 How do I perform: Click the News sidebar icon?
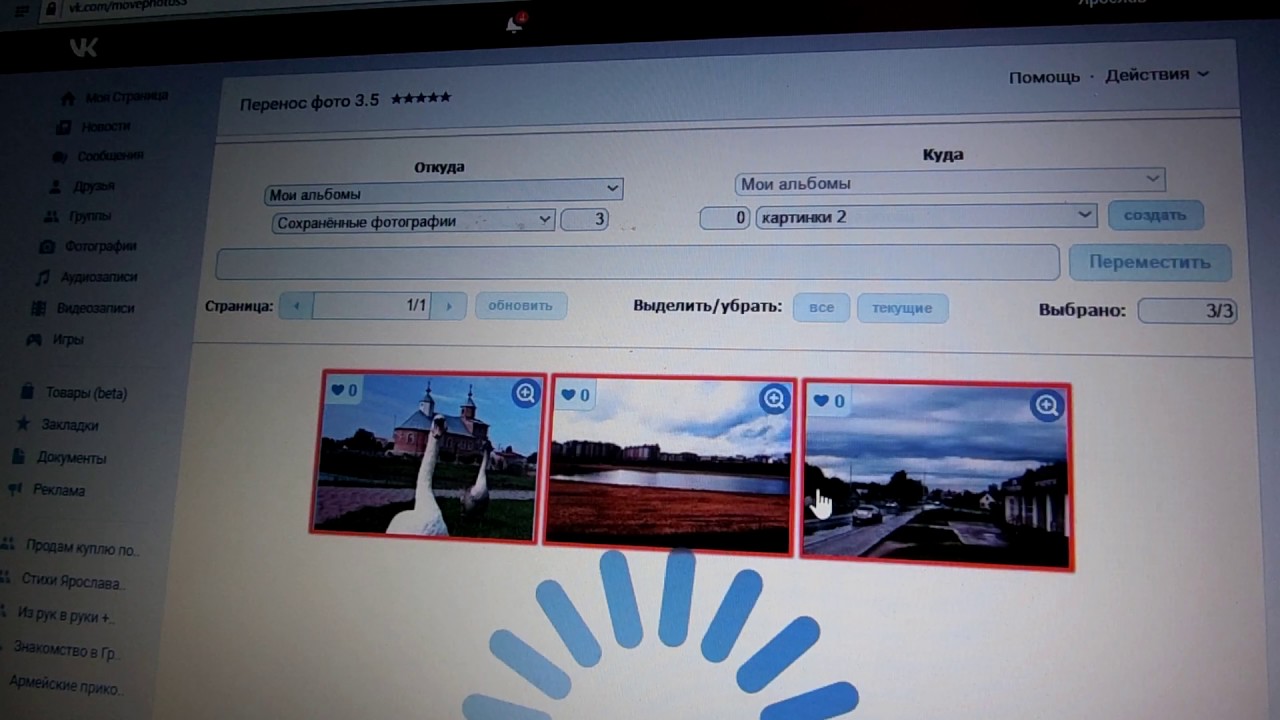pos(63,127)
